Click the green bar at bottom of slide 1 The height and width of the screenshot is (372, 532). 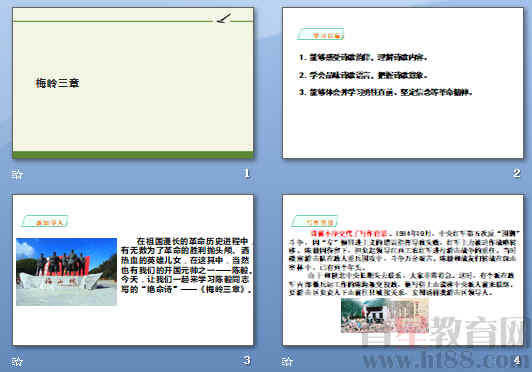click(x=133, y=155)
